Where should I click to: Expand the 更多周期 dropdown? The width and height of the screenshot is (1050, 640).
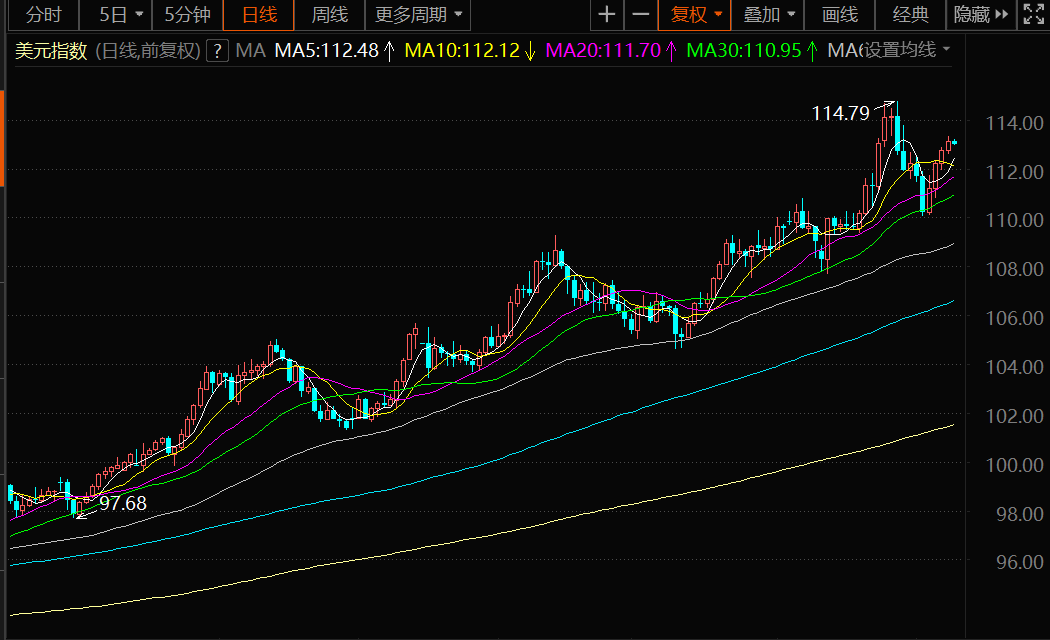tap(418, 15)
